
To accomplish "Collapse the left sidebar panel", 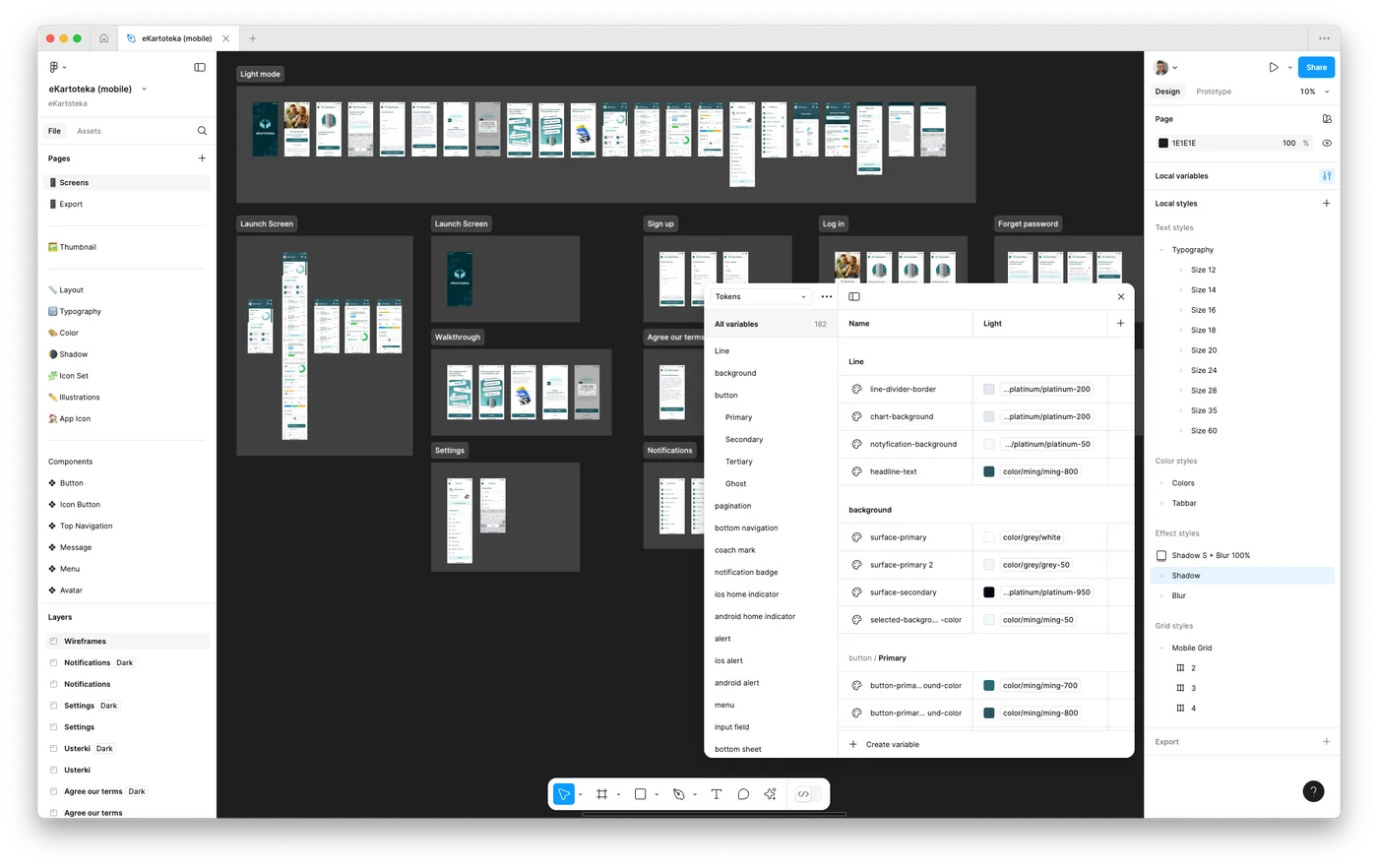I will [x=200, y=67].
